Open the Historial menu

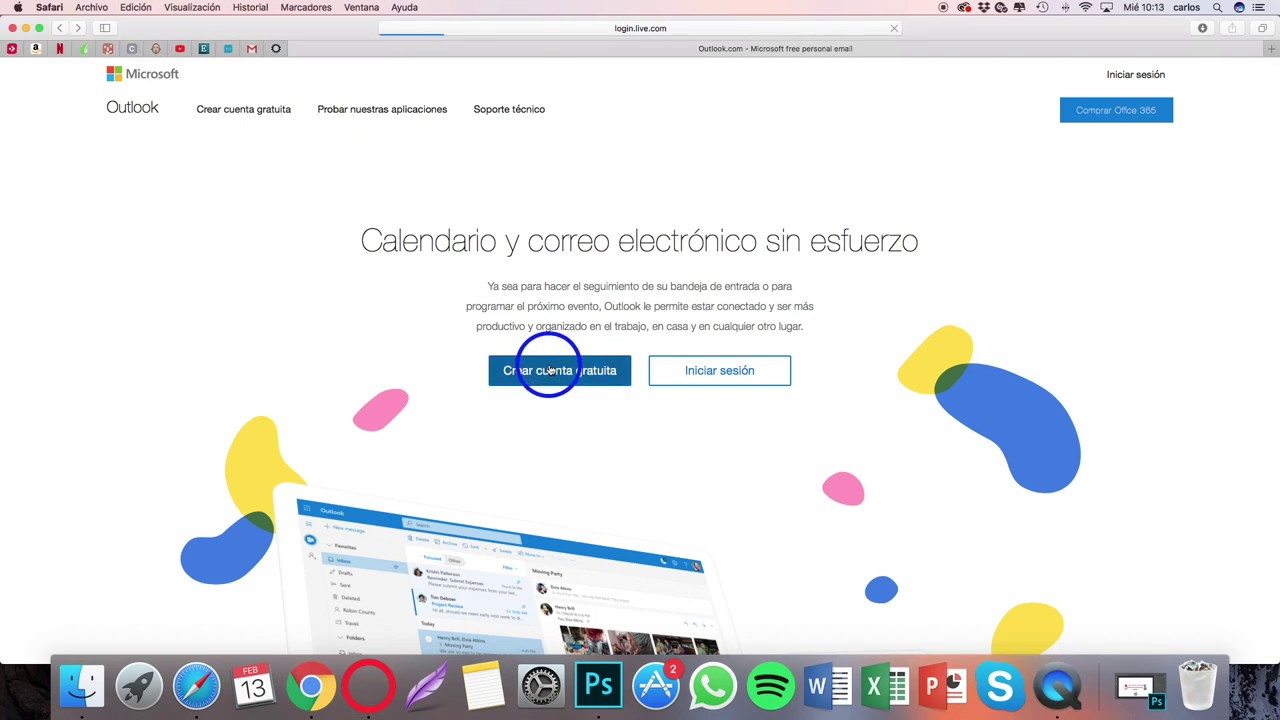pyautogui.click(x=250, y=7)
